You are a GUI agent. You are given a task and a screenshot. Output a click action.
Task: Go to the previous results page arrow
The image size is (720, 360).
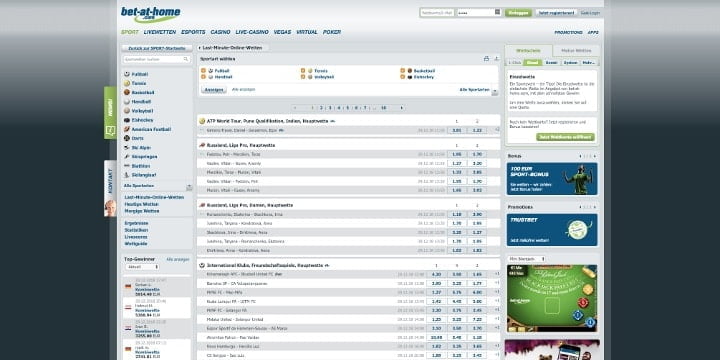pos(295,108)
